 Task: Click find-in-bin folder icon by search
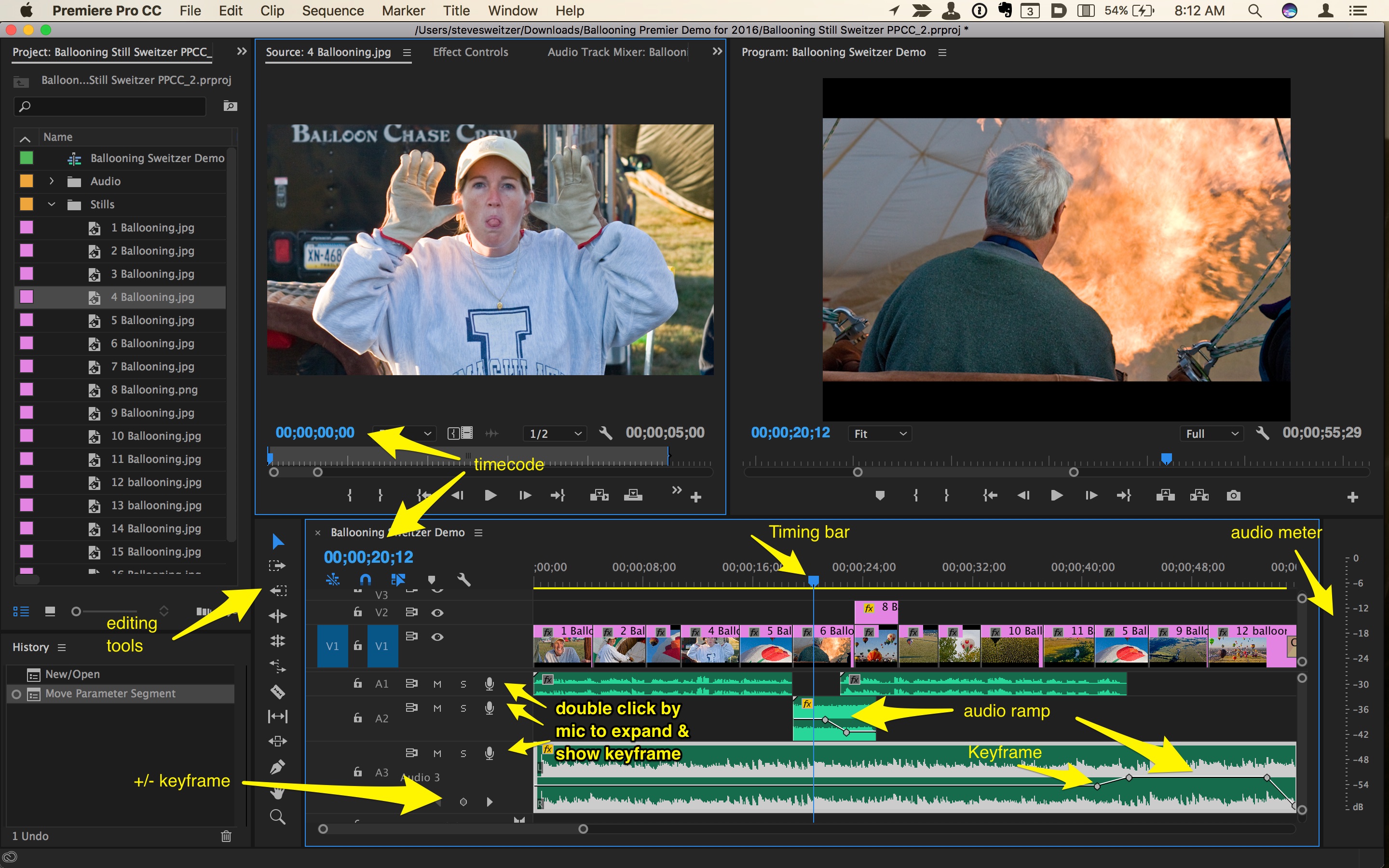coord(230,106)
